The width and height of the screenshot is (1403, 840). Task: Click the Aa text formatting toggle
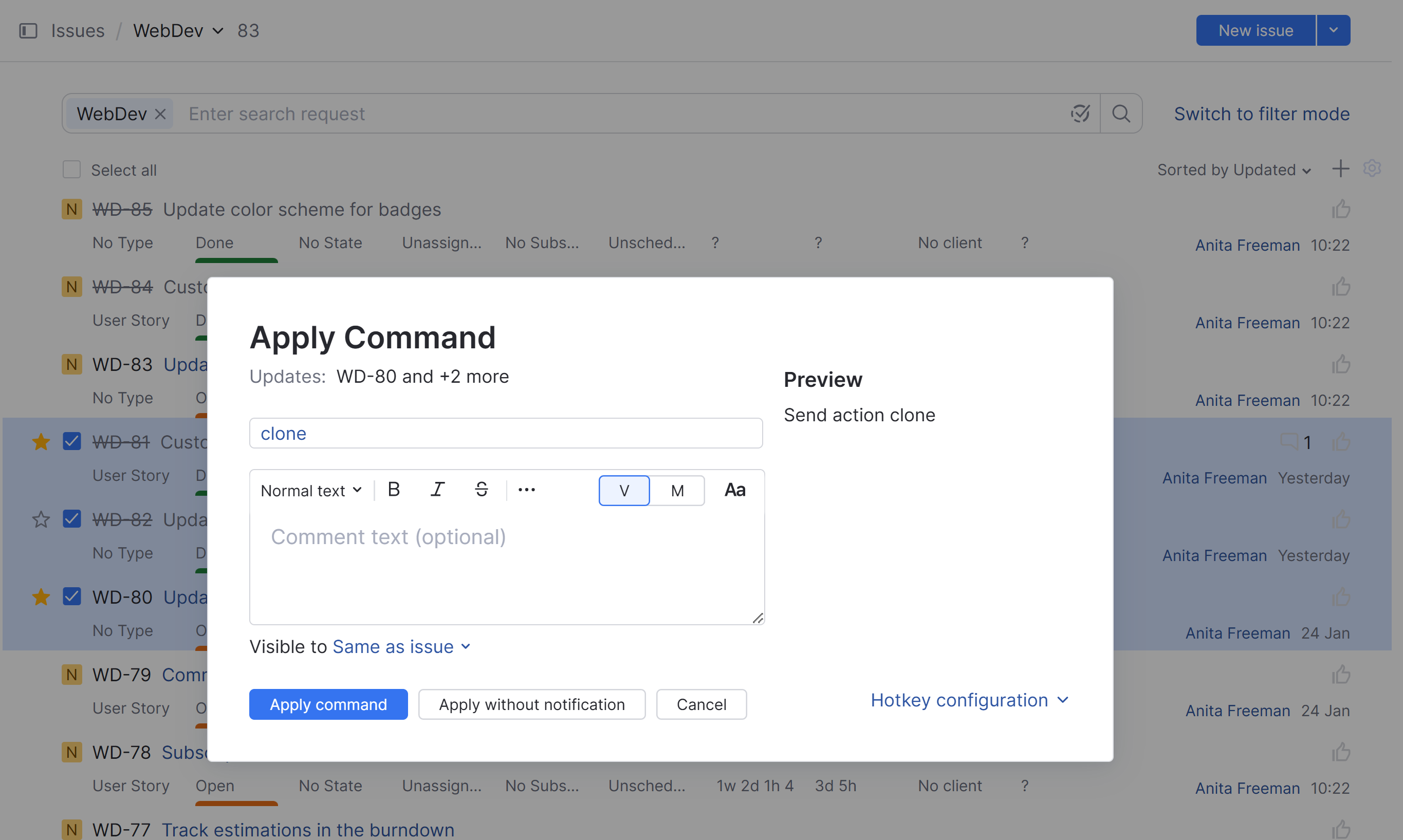tap(734, 490)
